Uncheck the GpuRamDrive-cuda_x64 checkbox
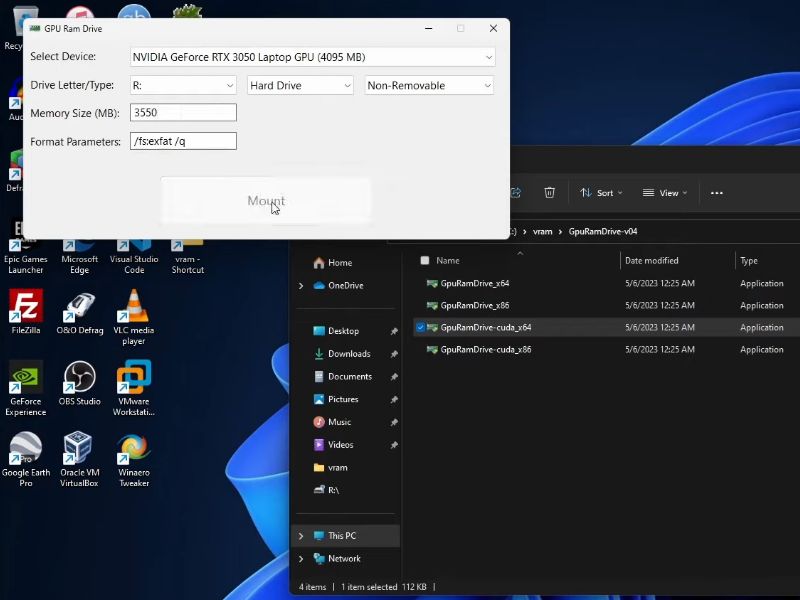Image resolution: width=800 pixels, height=600 pixels. point(420,328)
